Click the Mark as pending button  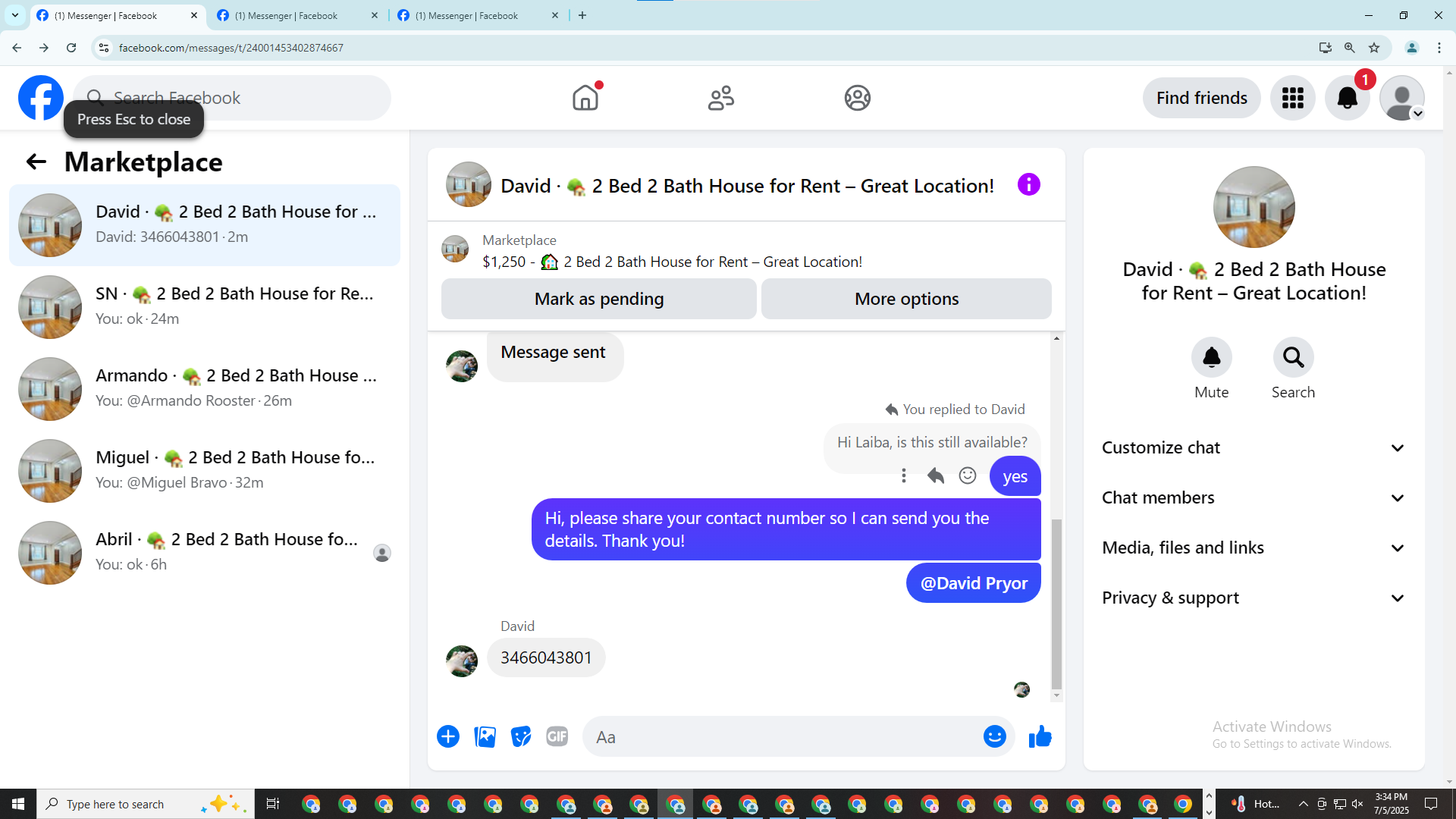pyautogui.click(x=598, y=299)
